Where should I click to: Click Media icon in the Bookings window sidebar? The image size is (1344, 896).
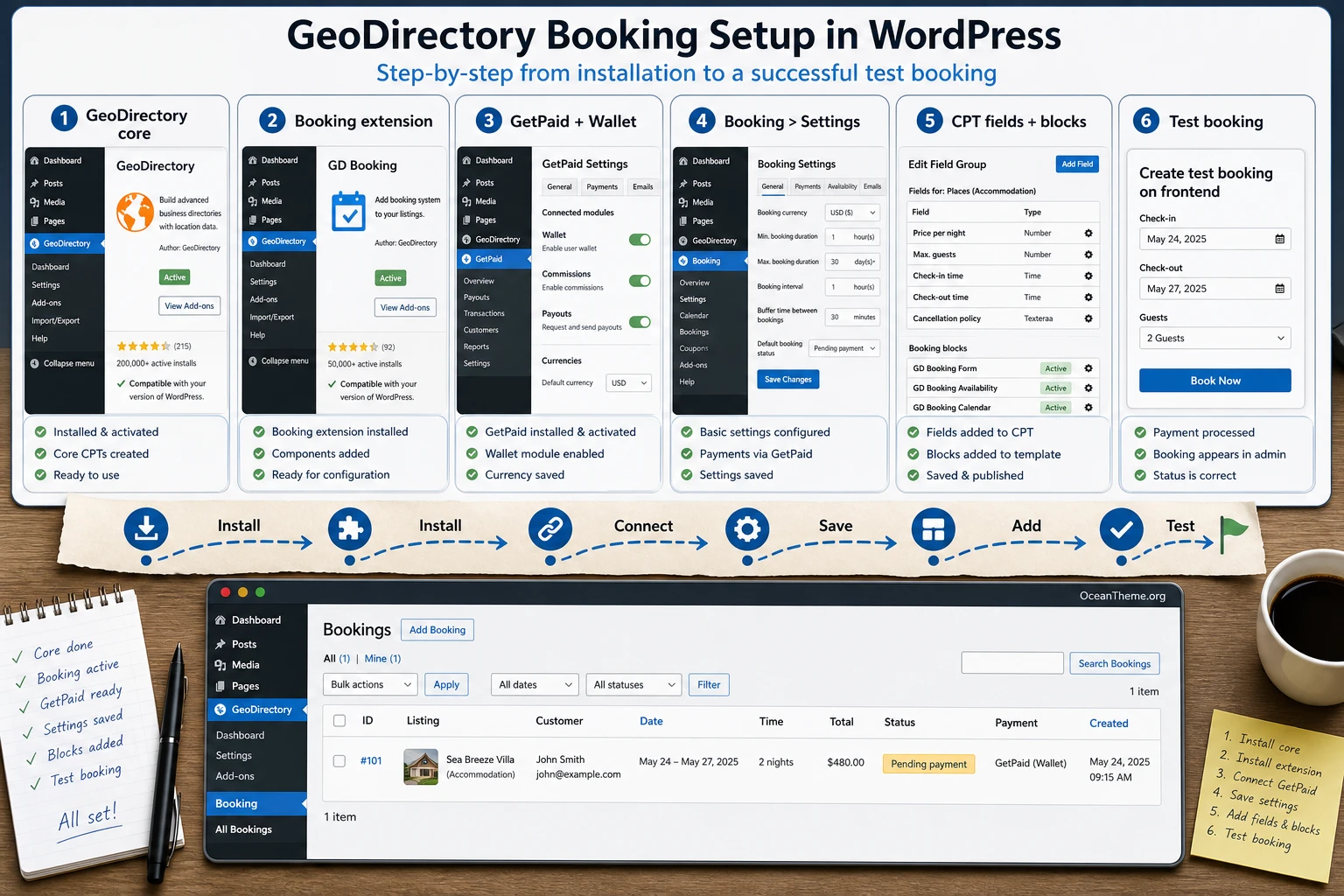tap(220, 665)
